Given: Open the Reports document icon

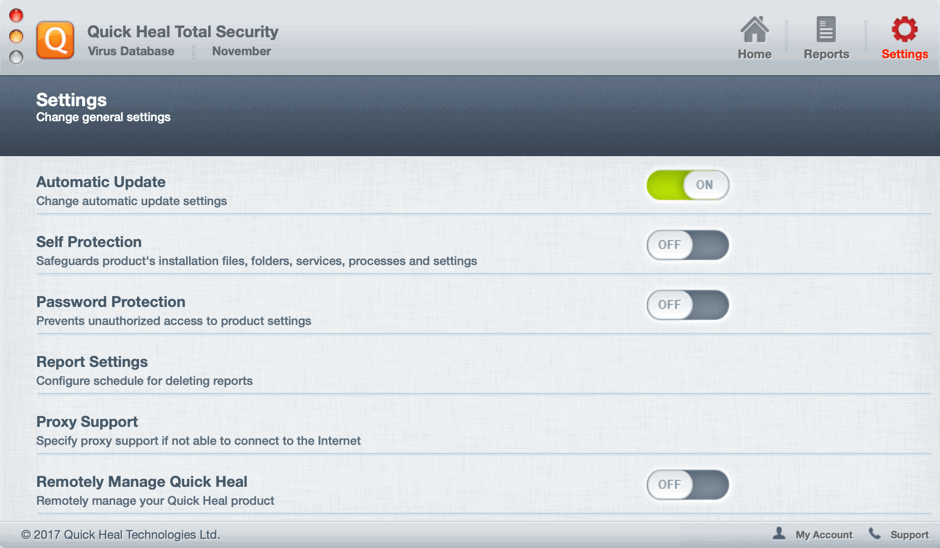Looking at the screenshot, I should tap(826, 29).
